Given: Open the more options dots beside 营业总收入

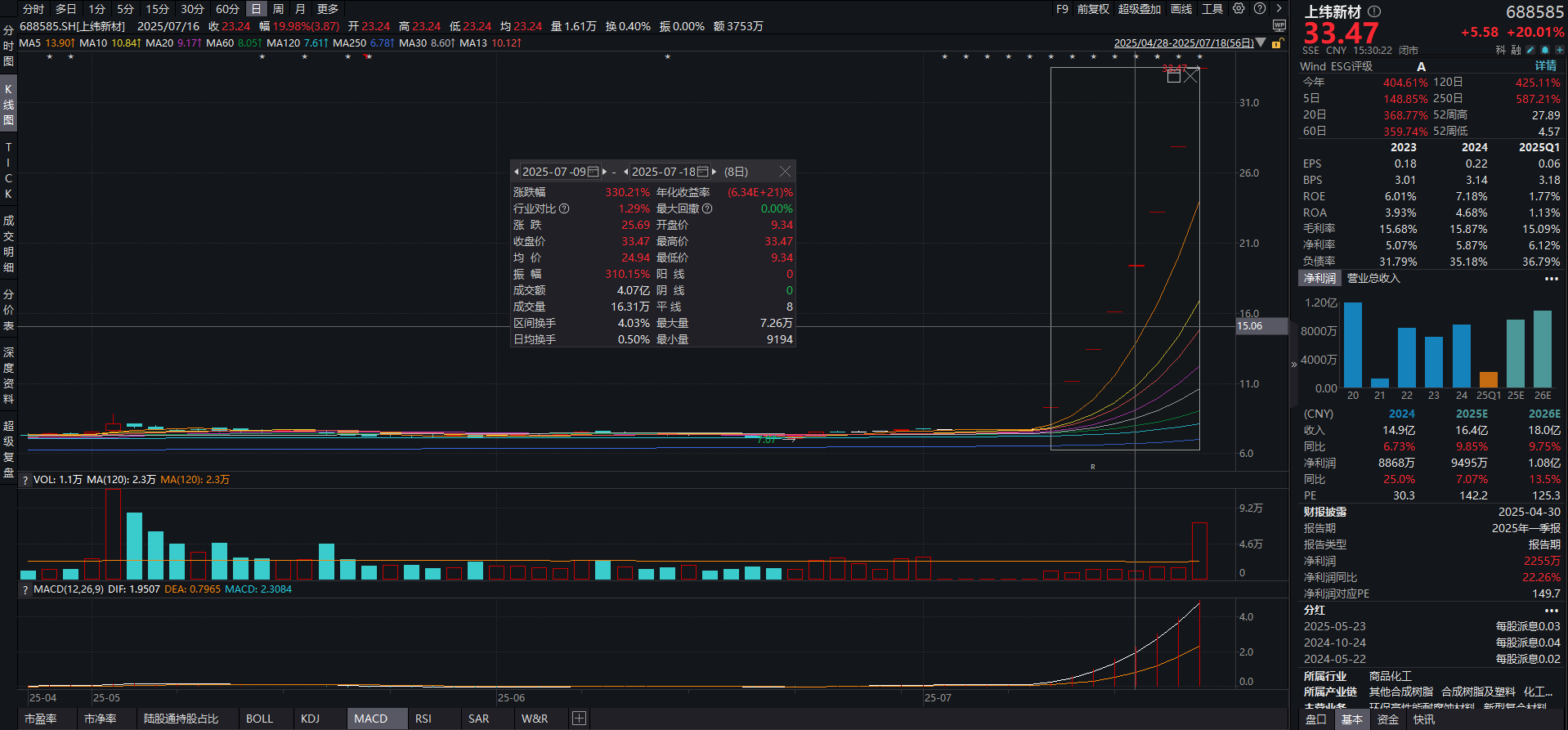Looking at the screenshot, I should (x=1552, y=279).
